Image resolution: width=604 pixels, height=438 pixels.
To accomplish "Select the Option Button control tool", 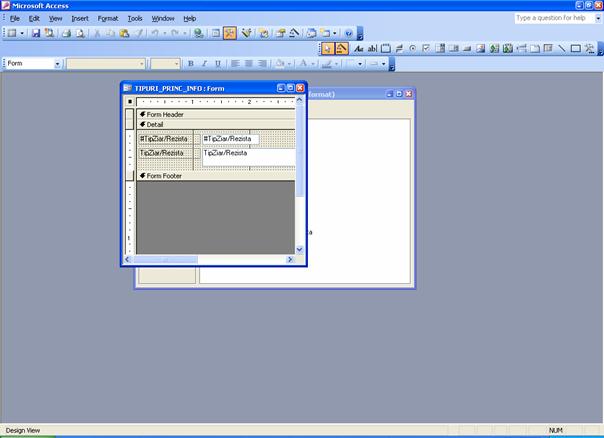I will point(413,48).
